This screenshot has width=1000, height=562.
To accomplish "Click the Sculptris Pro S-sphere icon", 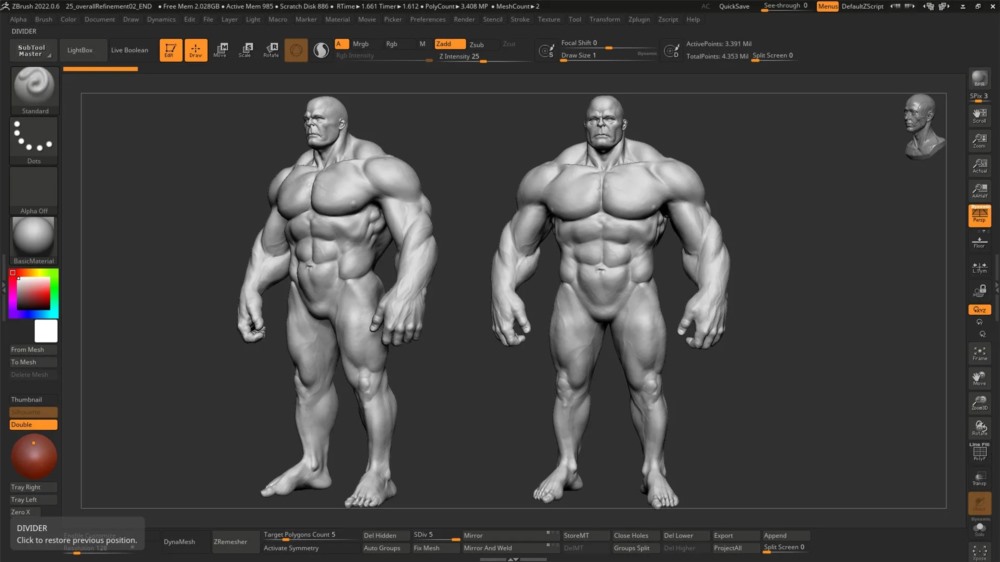I will pos(321,50).
